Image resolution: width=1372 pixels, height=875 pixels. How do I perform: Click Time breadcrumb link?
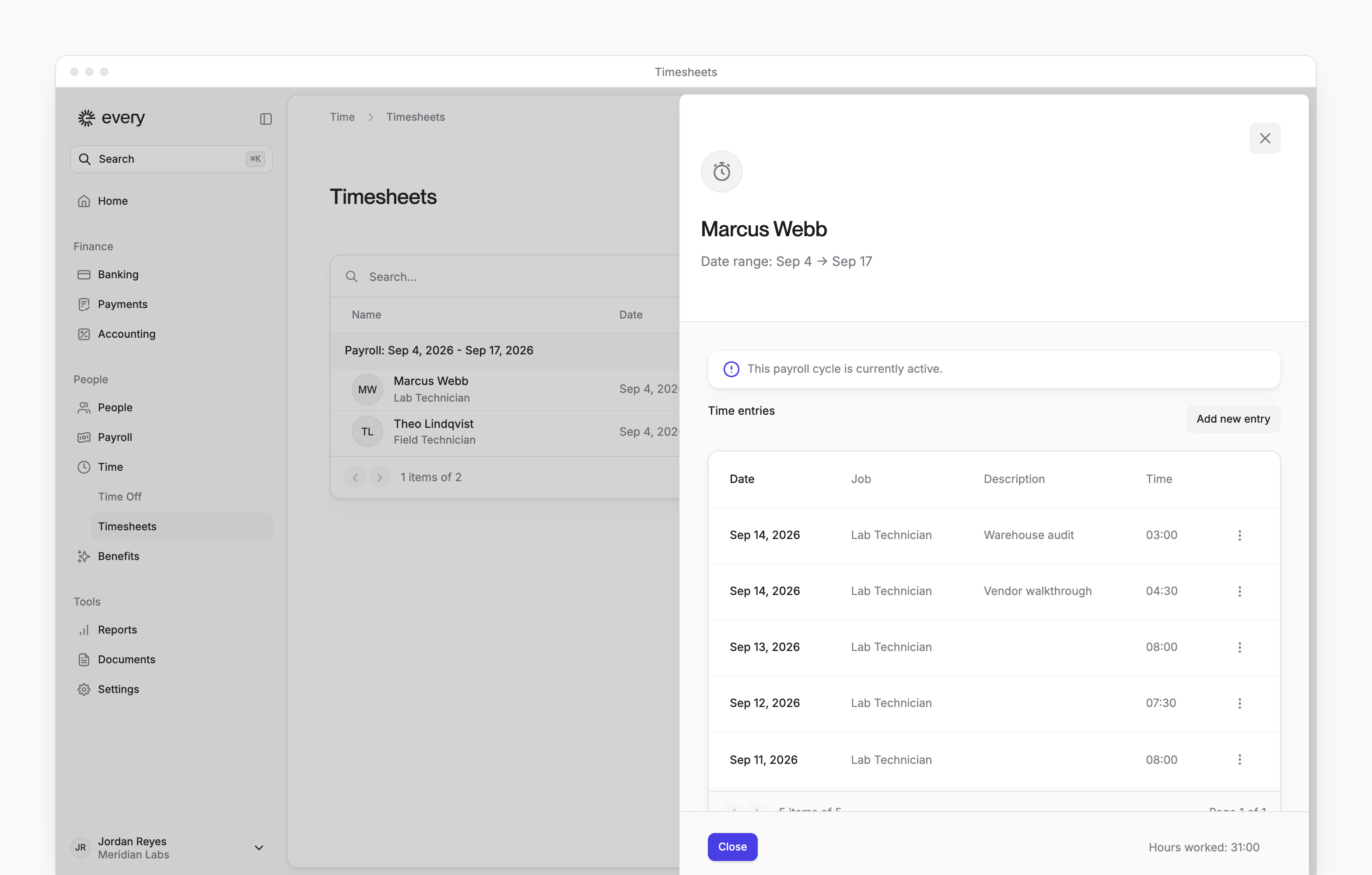(342, 117)
